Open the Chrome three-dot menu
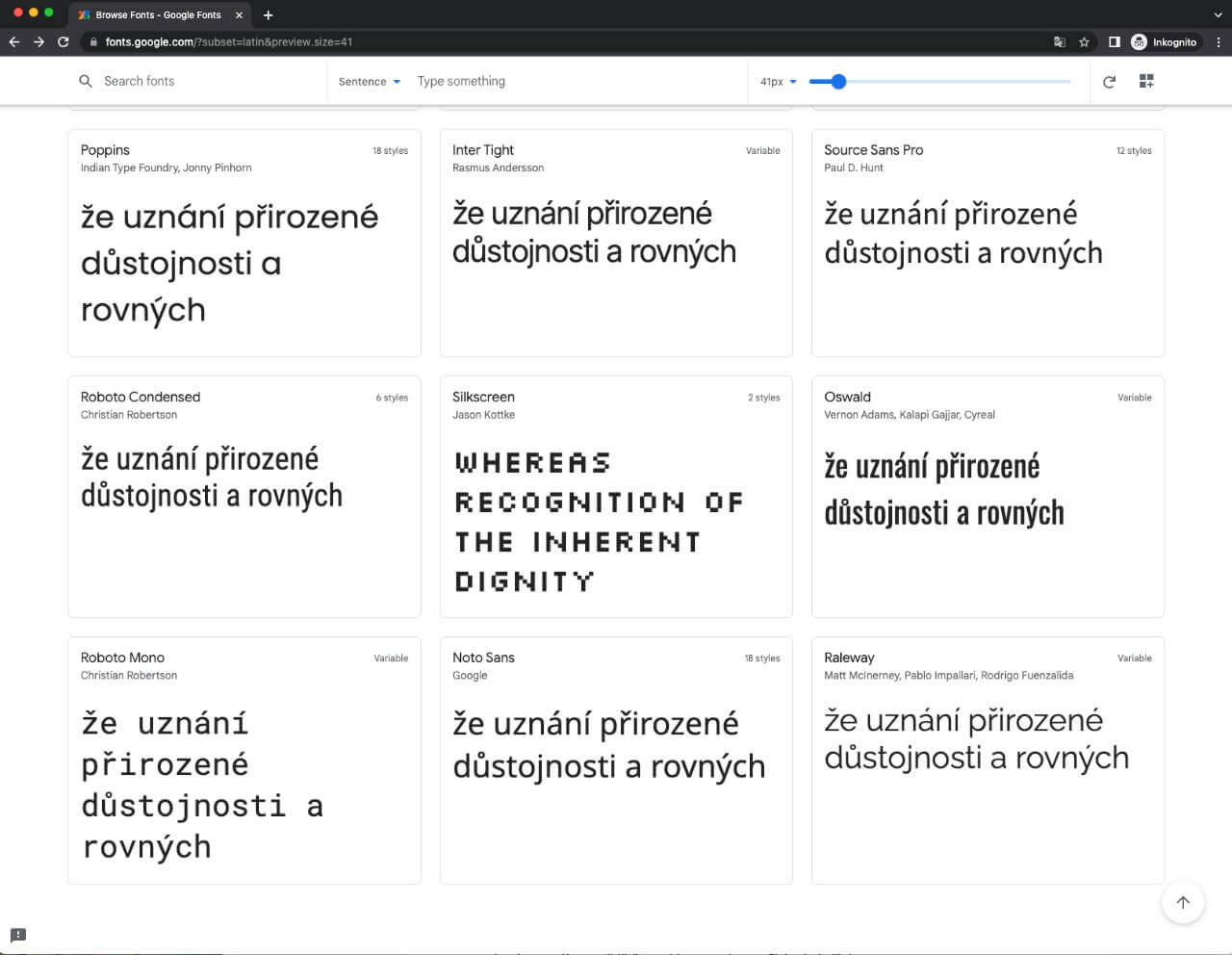Image resolution: width=1232 pixels, height=955 pixels. point(1220,42)
